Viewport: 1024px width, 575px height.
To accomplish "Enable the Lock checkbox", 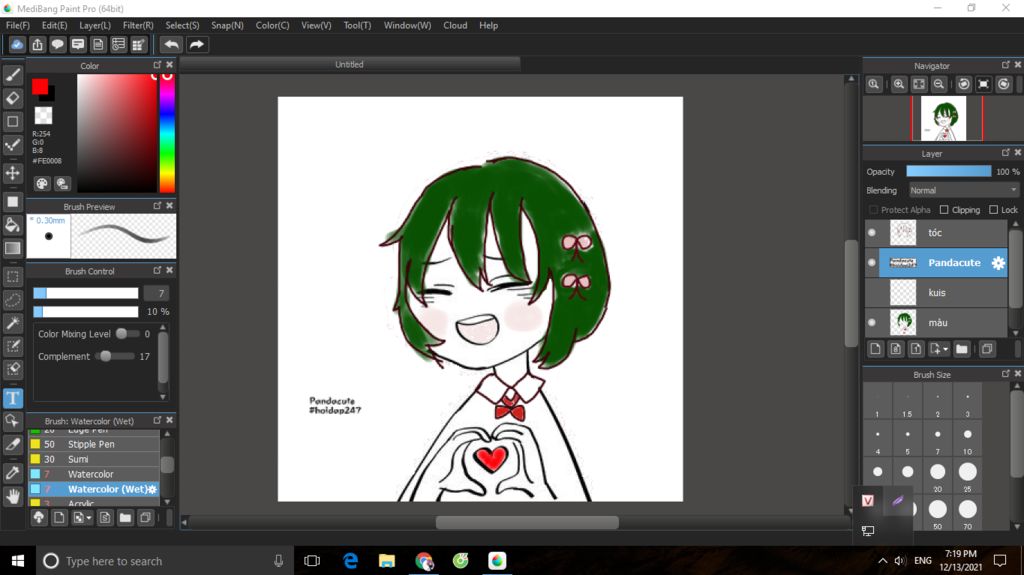I will (x=993, y=210).
